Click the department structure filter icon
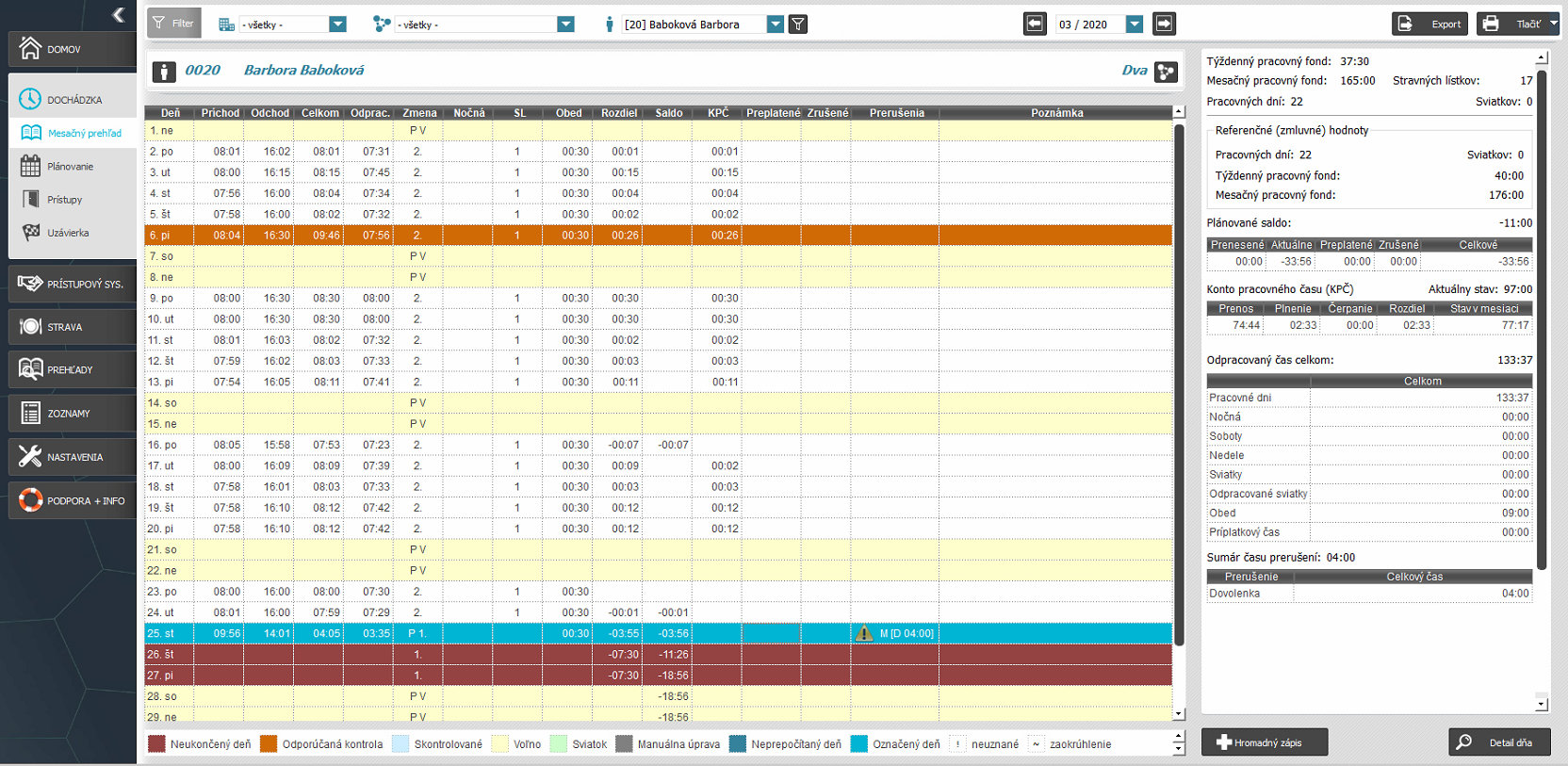The image size is (1568, 766). pos(382,24)
